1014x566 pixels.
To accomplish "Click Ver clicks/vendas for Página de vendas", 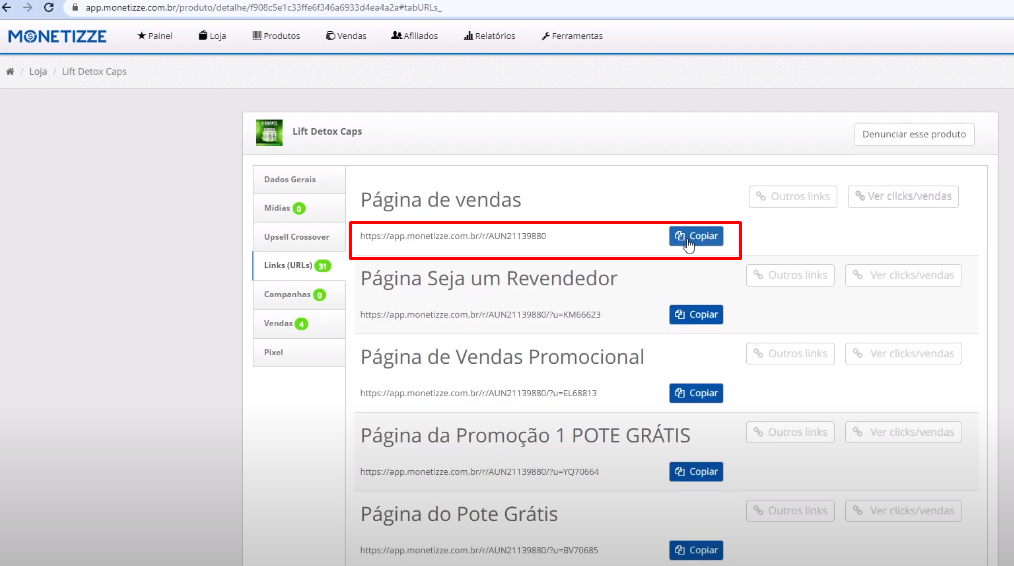I will tap(903, 197).
